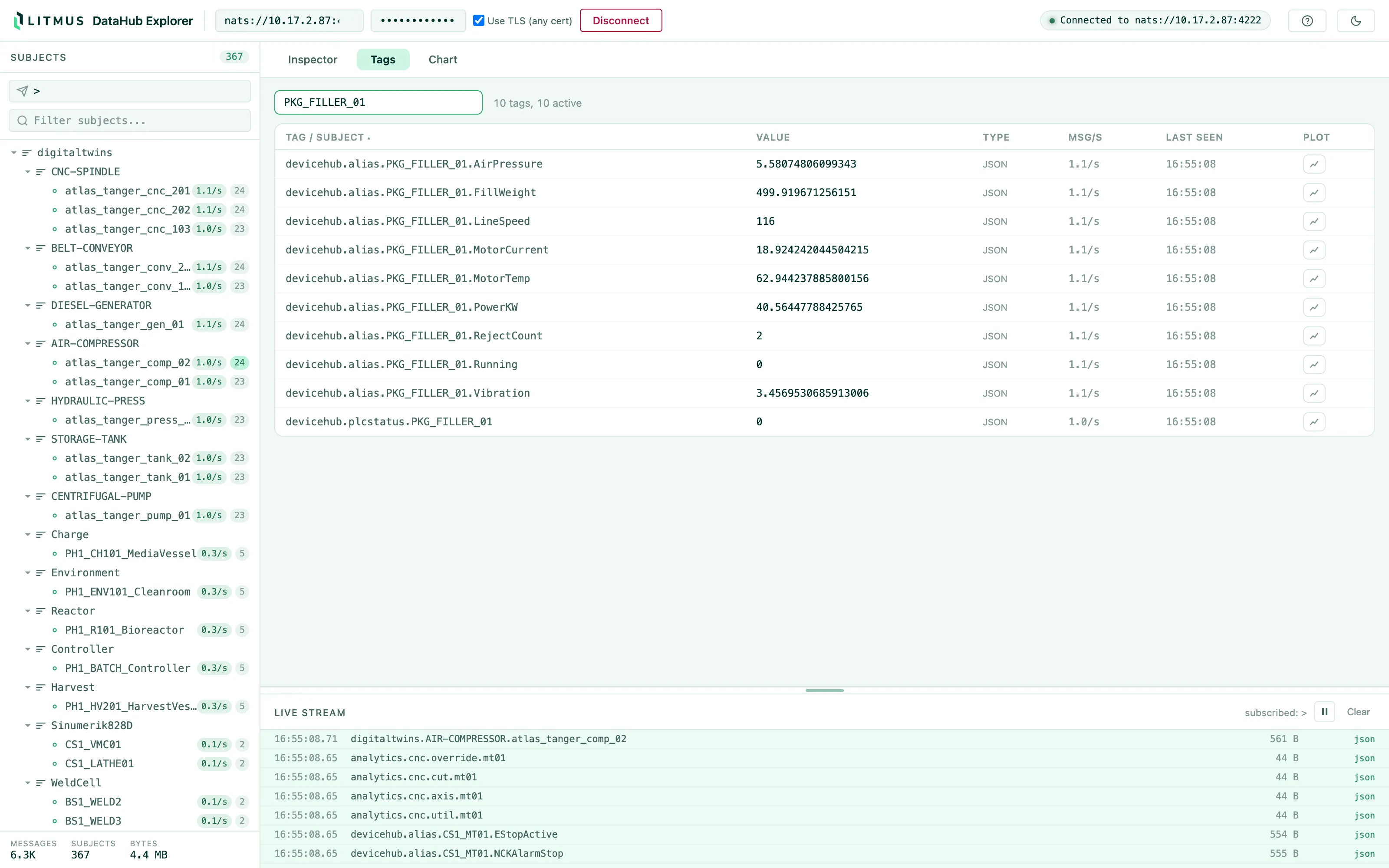The image size is (1389, 868).
Task: Click the subscribe paper-plane icon
Action: pos(23,91)
